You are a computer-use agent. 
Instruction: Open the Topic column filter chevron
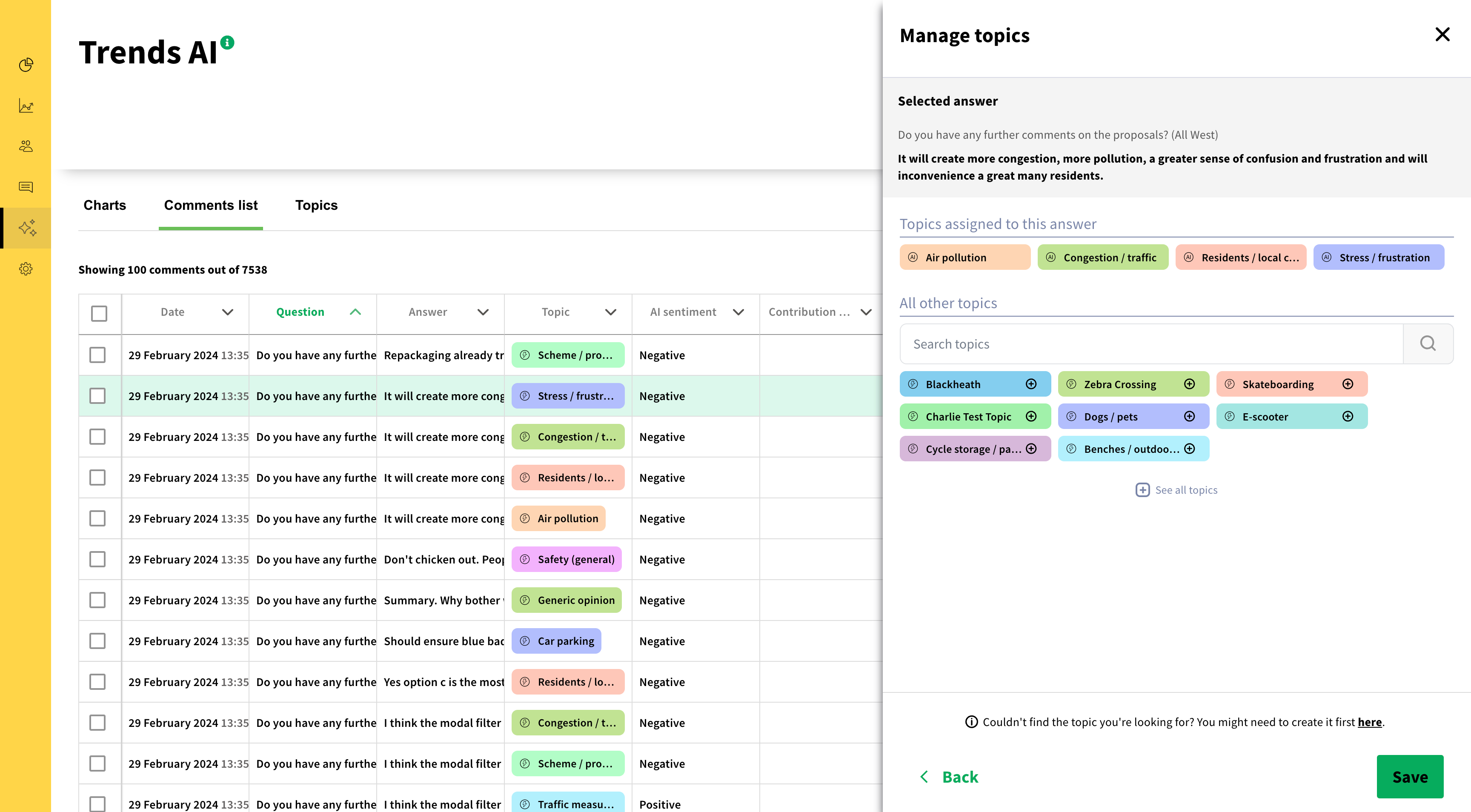pyautogui.click(x=610, y=312)
